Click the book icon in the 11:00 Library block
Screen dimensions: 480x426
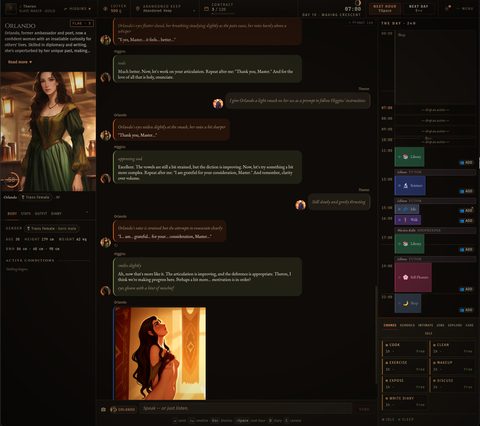coord(405,157)
